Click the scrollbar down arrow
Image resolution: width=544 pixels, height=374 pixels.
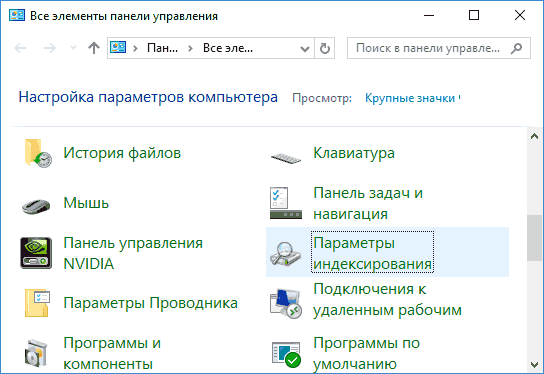(x=534, y=364)
